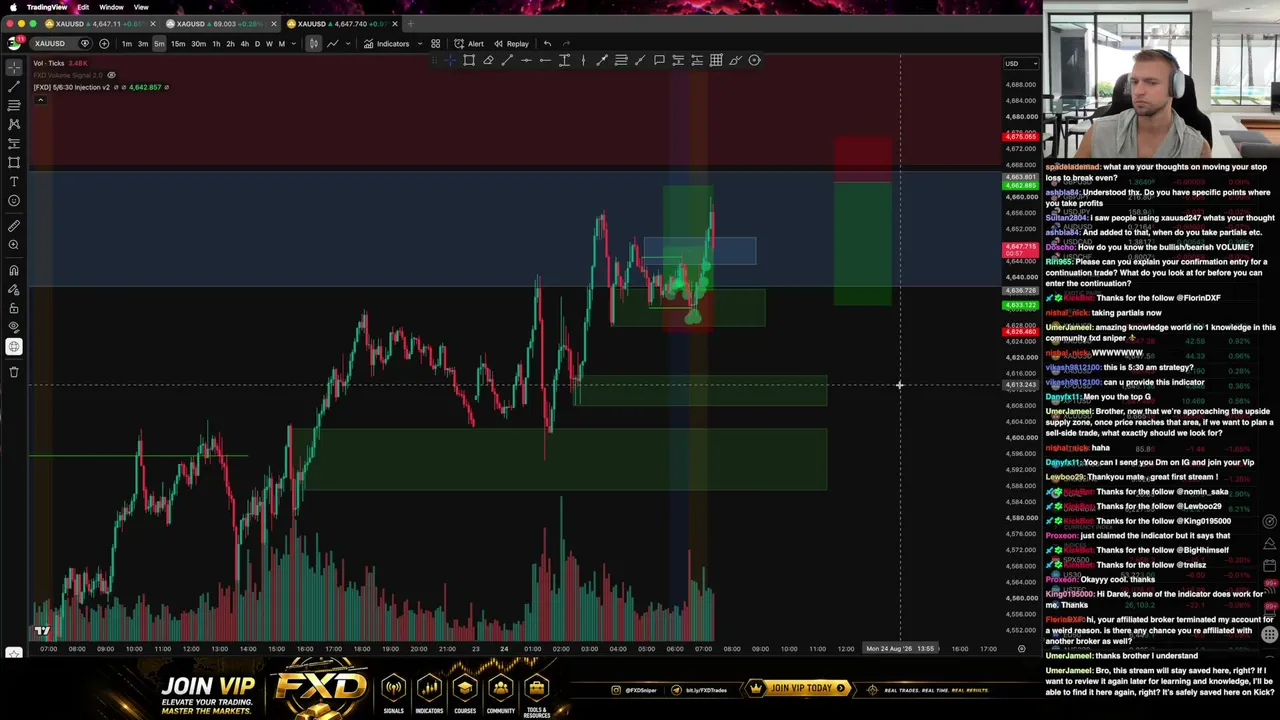Open the forecasting and position tools in left sidebar
The height and width of the screenshot is (720, 1280).
point(14,143)
